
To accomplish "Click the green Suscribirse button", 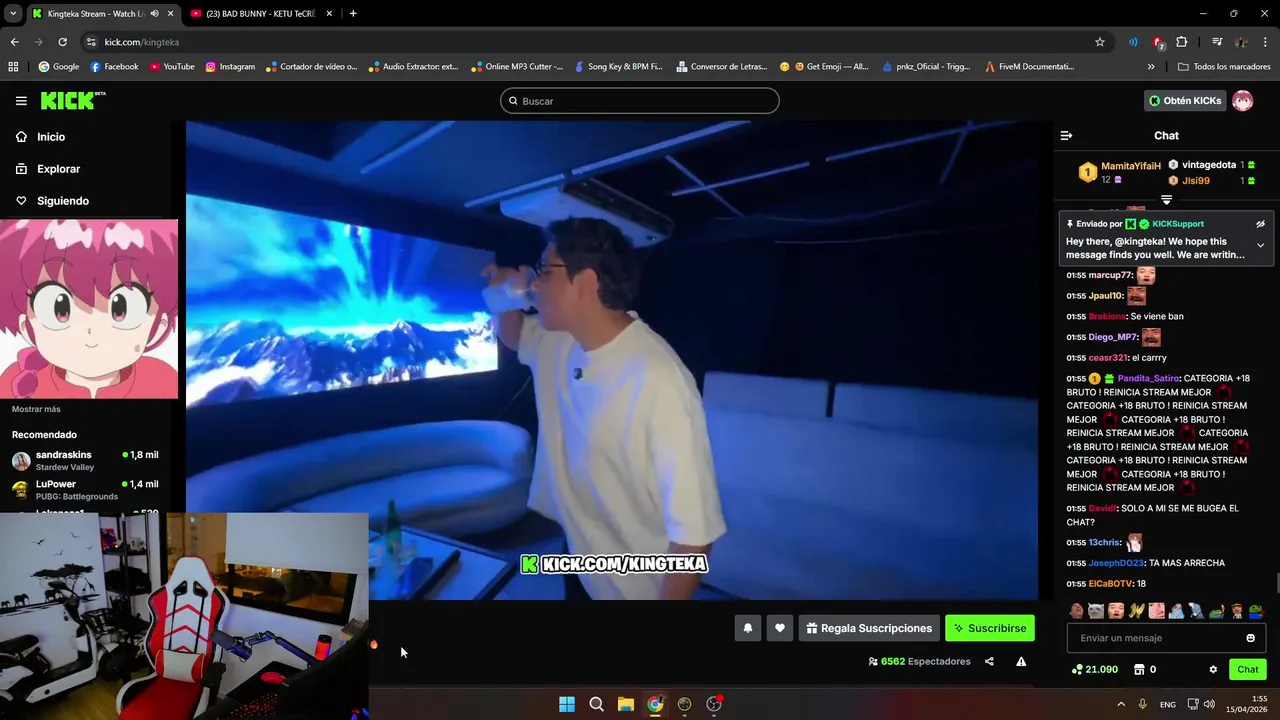I will (x=990, y=628).
